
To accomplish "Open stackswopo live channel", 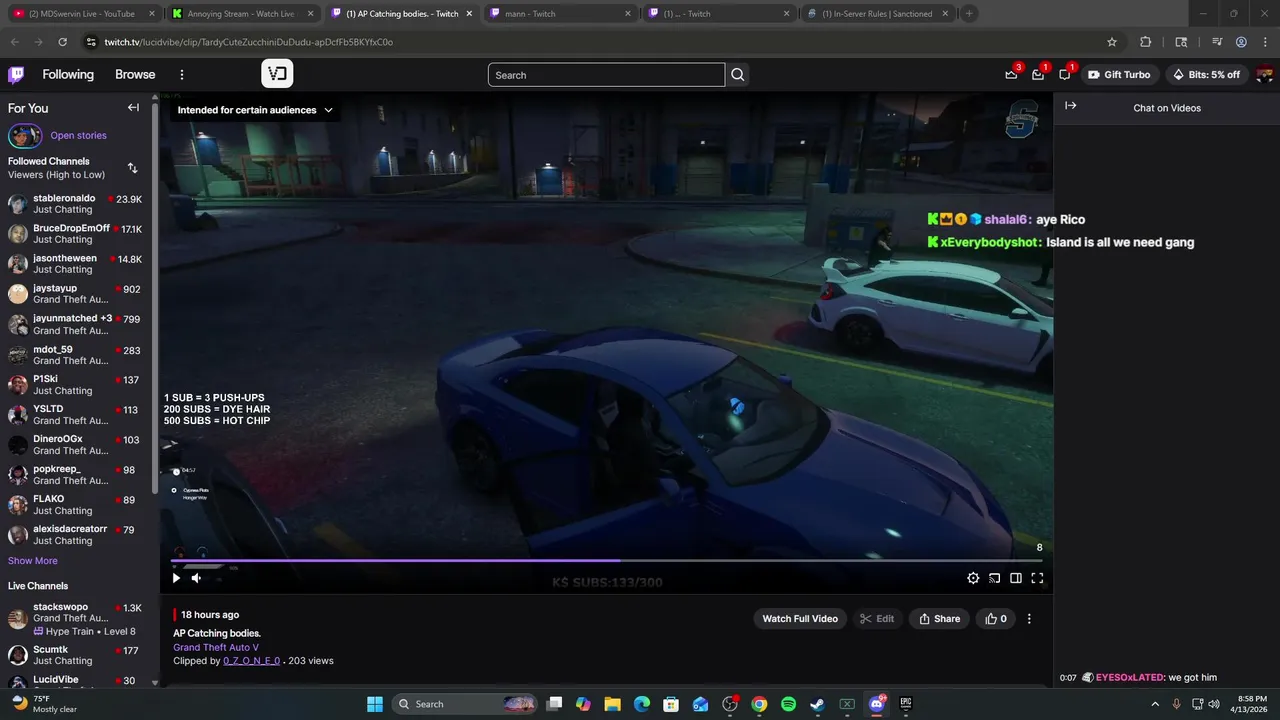I will [75, 619].
